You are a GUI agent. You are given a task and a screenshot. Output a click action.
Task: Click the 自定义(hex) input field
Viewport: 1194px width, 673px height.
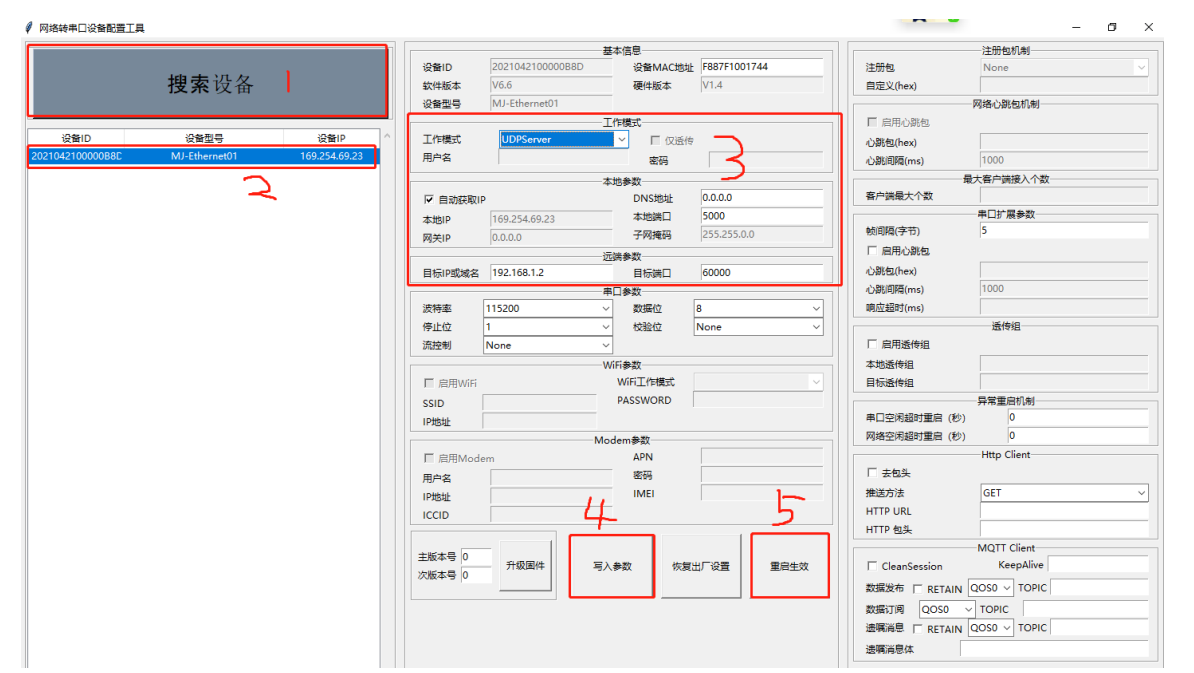1064,85
